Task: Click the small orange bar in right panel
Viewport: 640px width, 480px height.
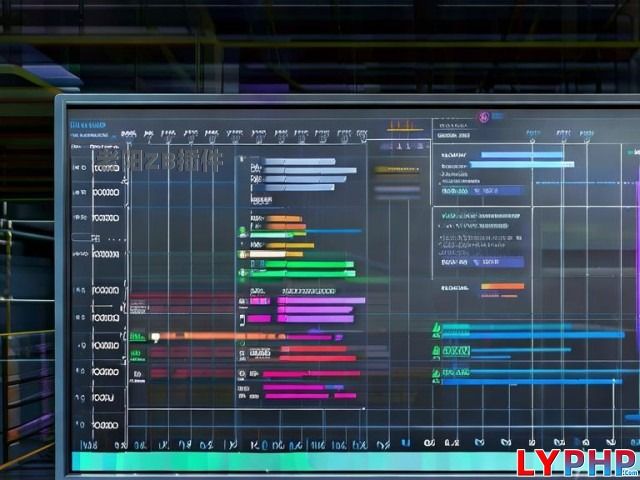Action: pyautogui.click(x=502, y=286)
